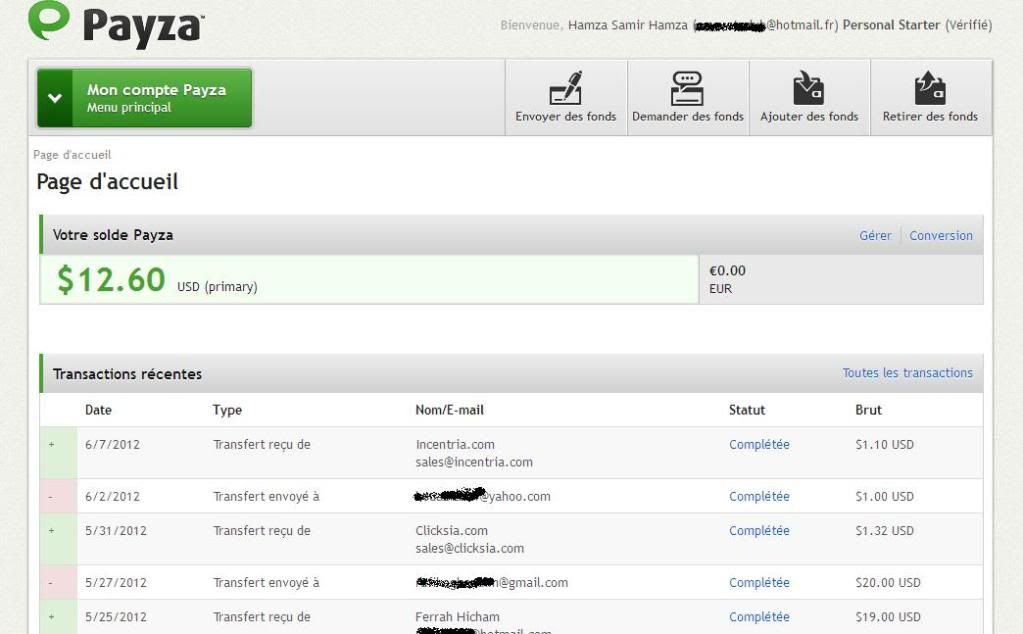Click Complétée status for 5/27/2012 transfer
Image resolution: width=1023 pixels, height=634 pixels.
coord(759,583)
